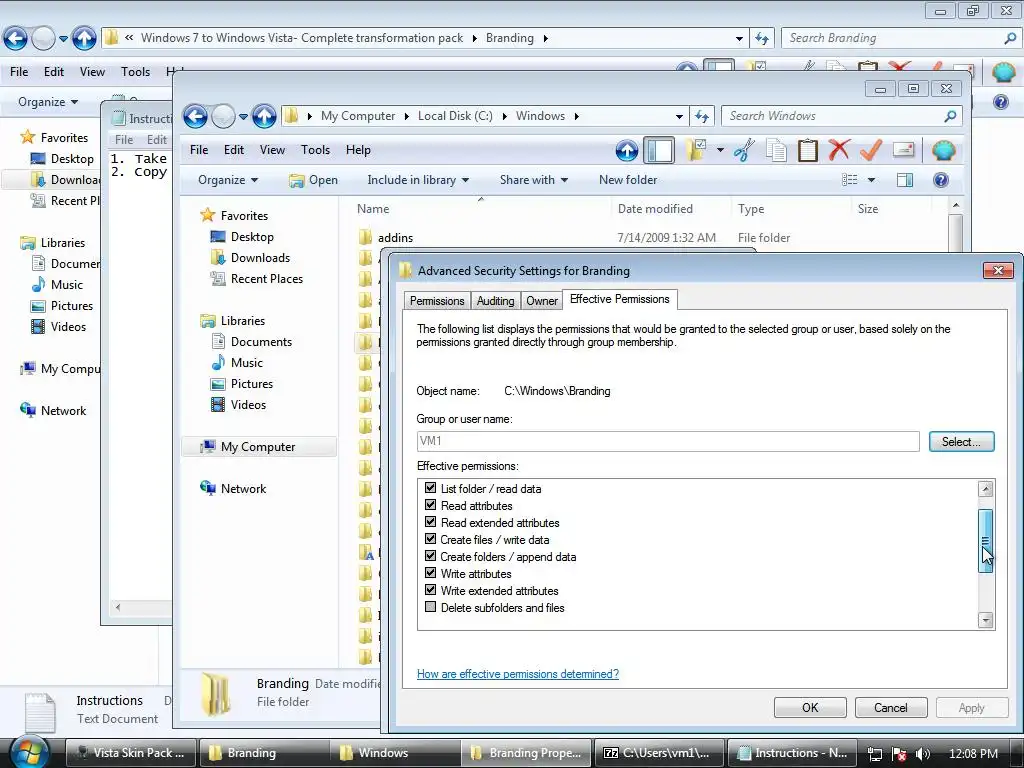Refresh the Branding window address bar
Viewport: 1024px width, 768px height.
762,39
